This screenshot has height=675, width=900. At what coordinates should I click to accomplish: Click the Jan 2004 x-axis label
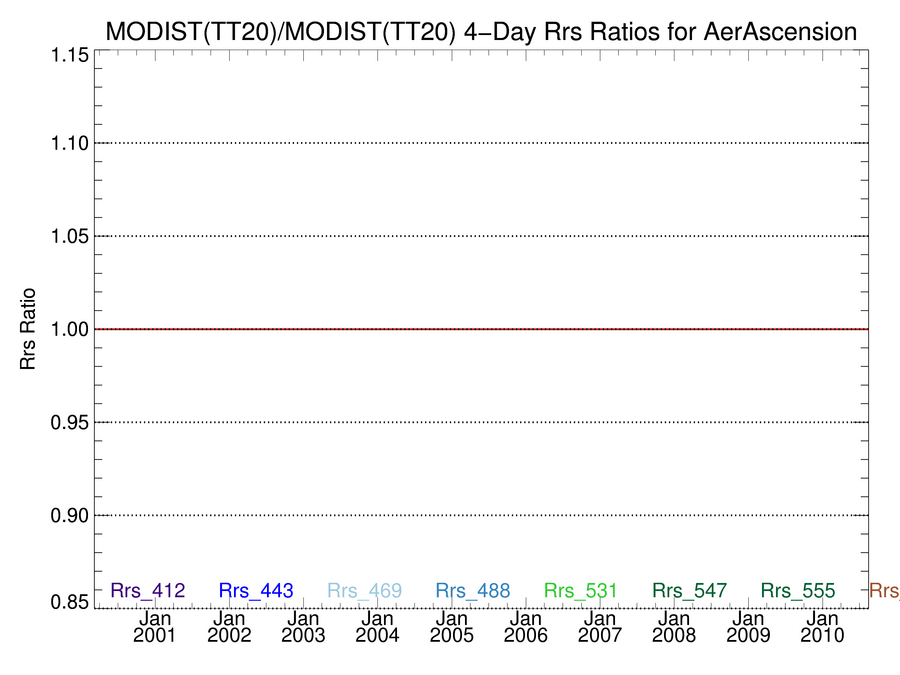tap(377, 627)
